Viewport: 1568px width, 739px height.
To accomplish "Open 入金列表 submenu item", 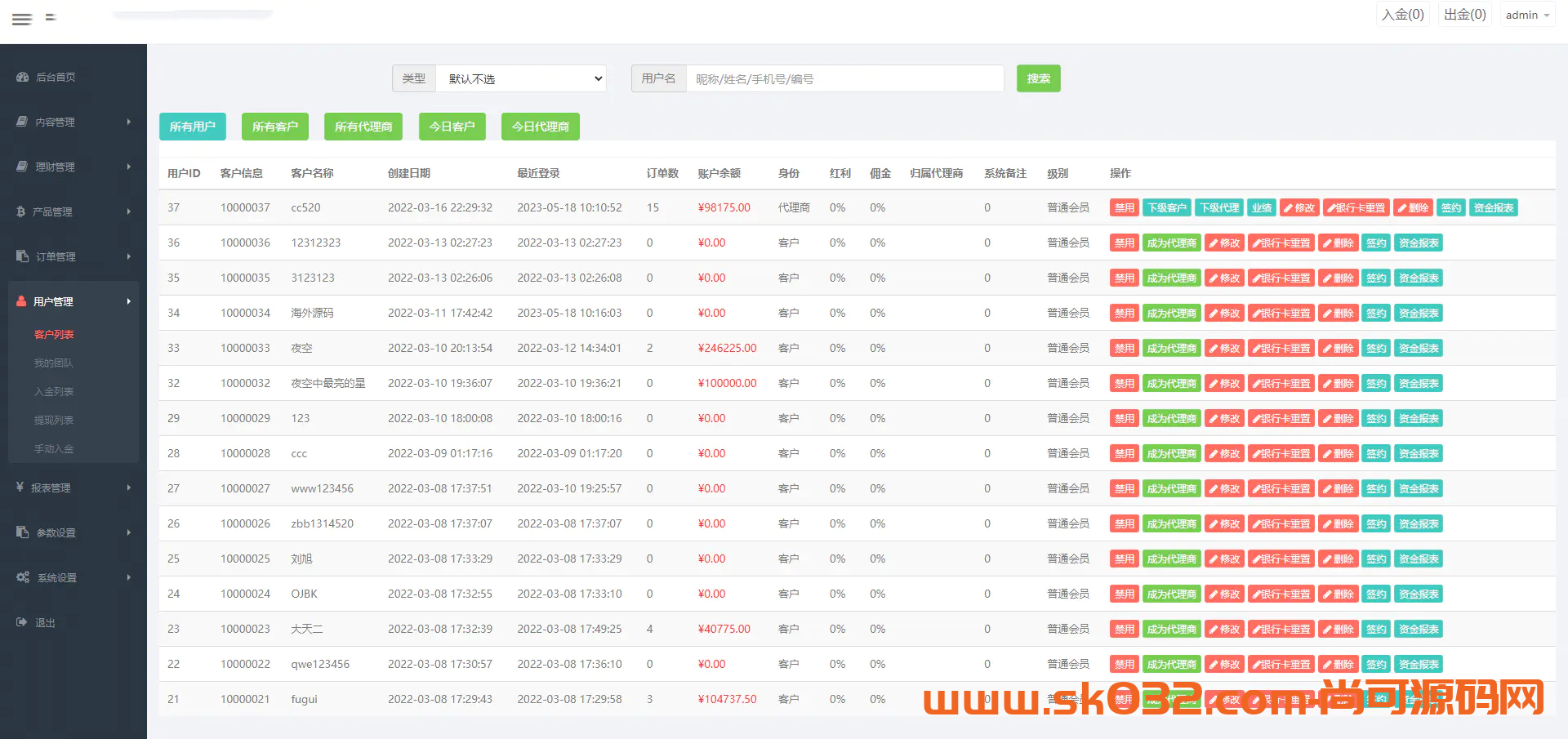I will 54,391.
